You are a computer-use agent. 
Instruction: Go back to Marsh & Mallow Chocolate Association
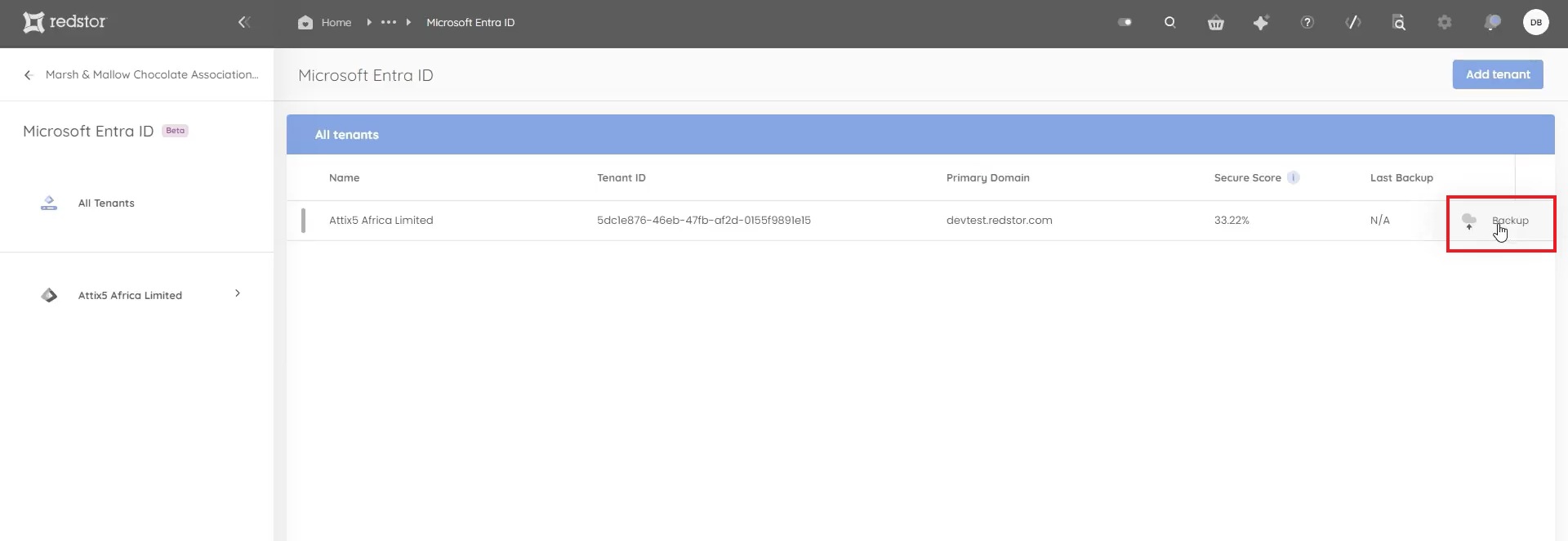coord(152,74)
